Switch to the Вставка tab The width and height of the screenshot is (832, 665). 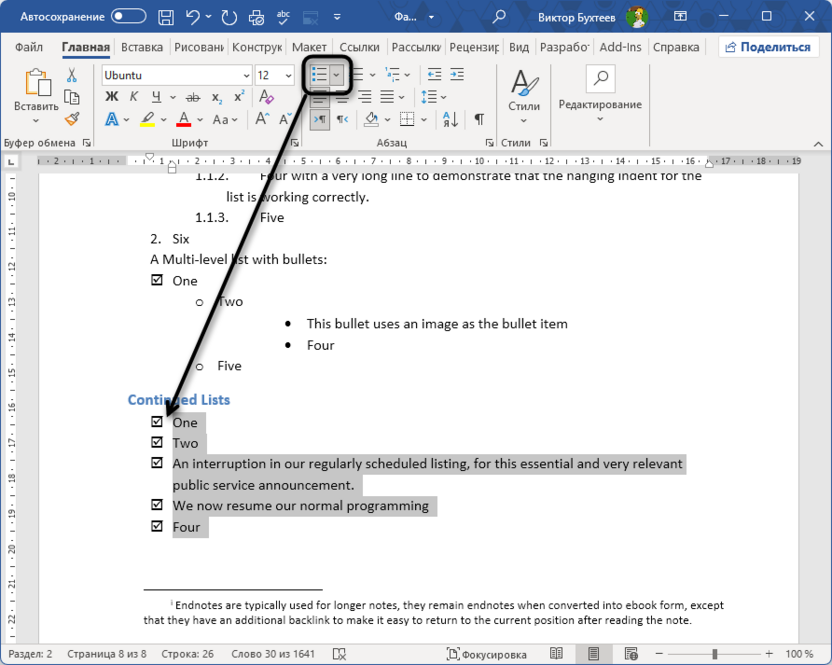pos(142,47)
